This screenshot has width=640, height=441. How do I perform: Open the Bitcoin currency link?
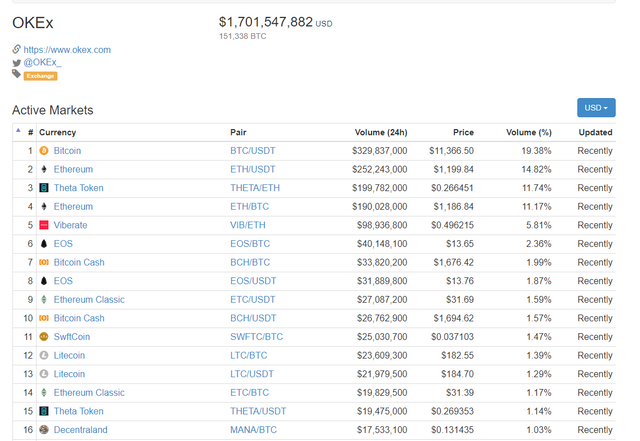pyautogui.click(x=67, y=151)
